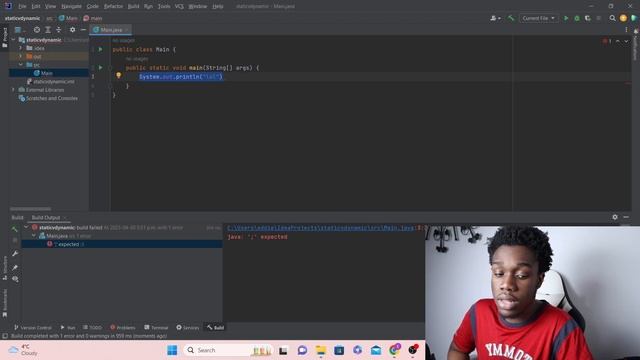Rebuild using green hammer in Build panel
Screen dimensions: 640x360
[x=15, y=229]
